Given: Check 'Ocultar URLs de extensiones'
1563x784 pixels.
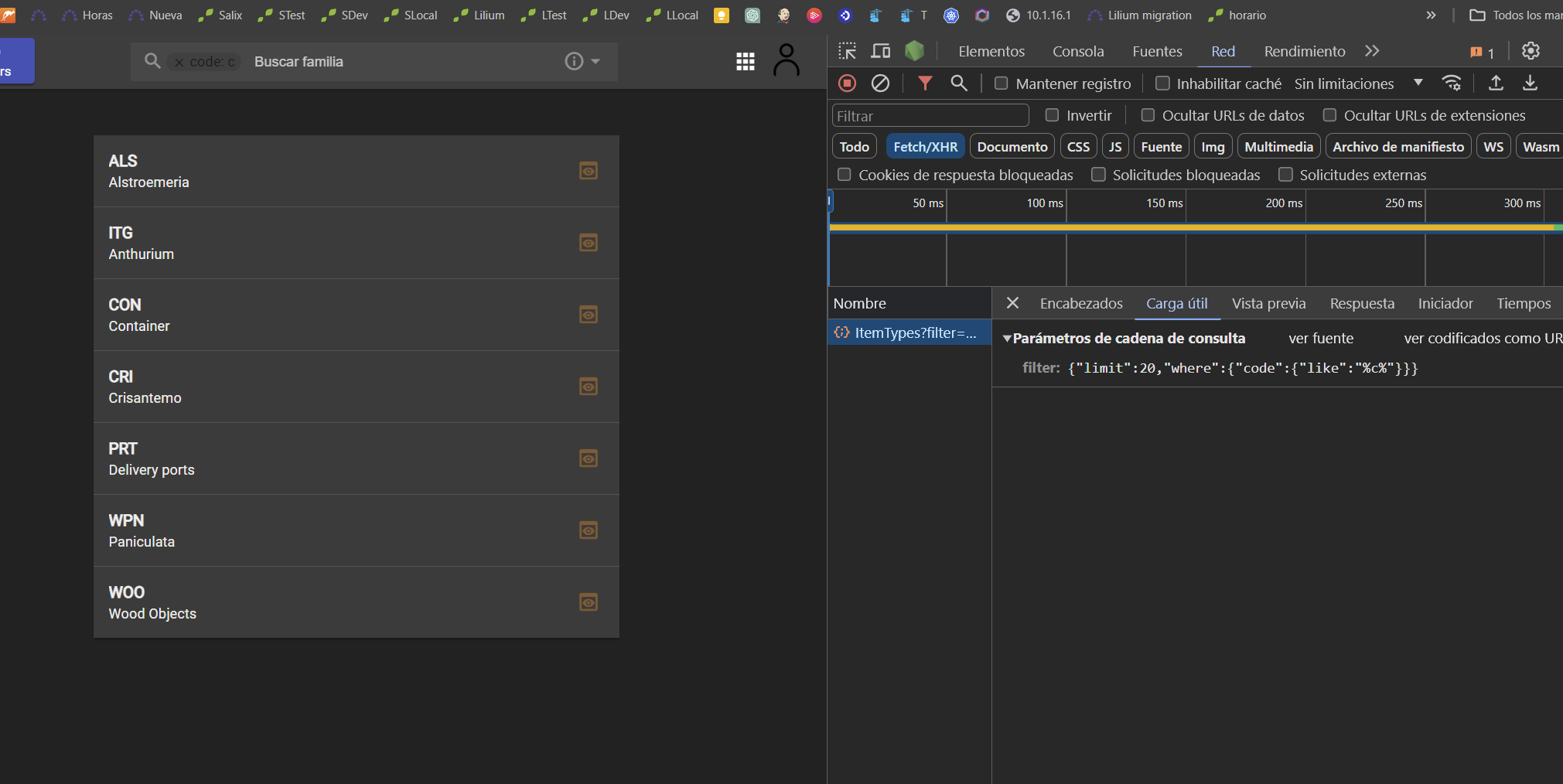Looking at the screenshot, I should (1329, 114).
